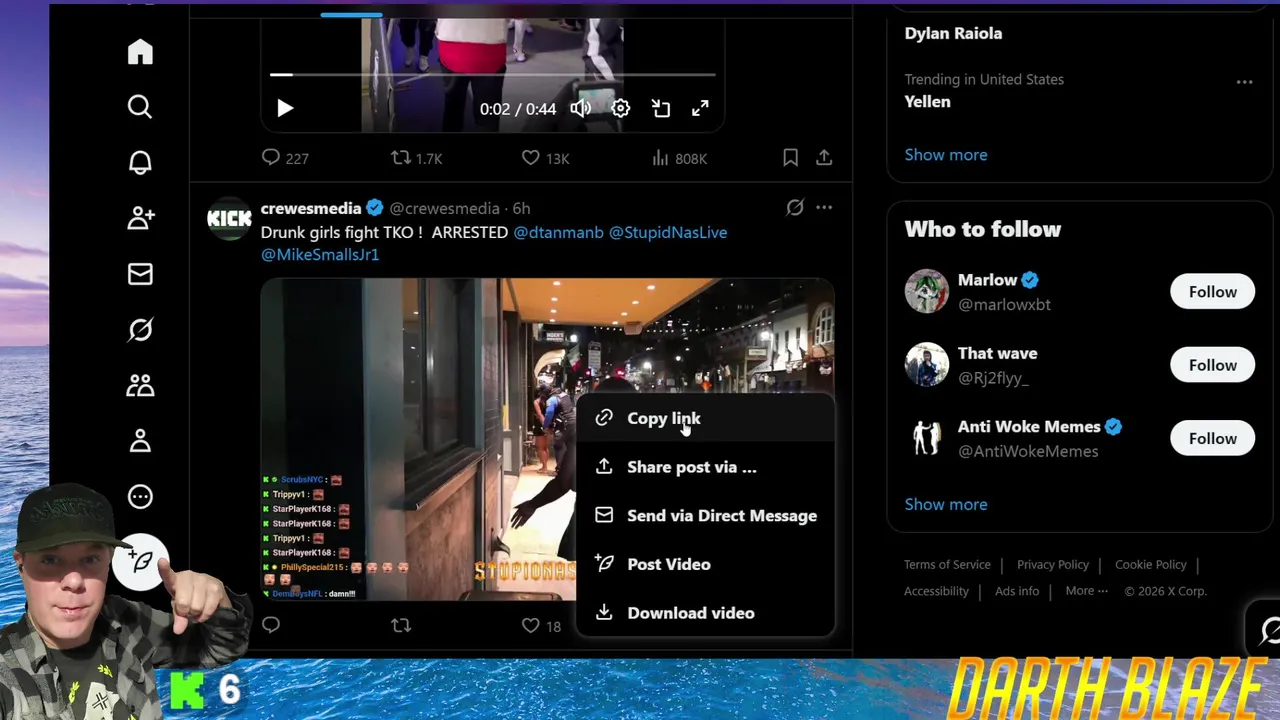The height and width of the screenshot is (720, 1280).
Task: Open crewesmedia display name link
Action: click(311, 208)
